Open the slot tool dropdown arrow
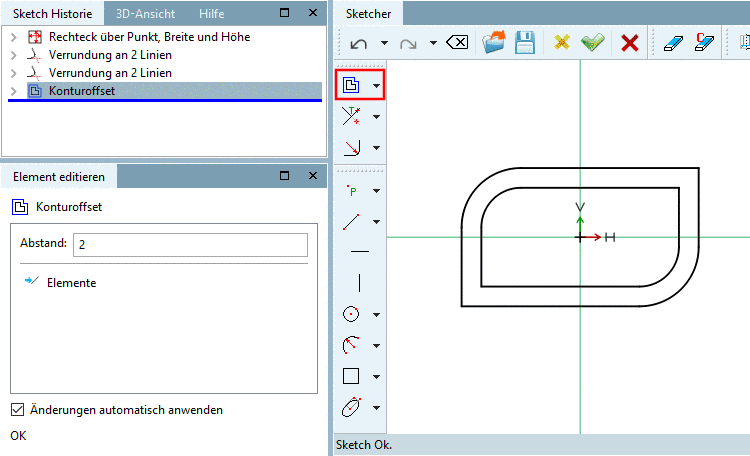 point(376,408)
